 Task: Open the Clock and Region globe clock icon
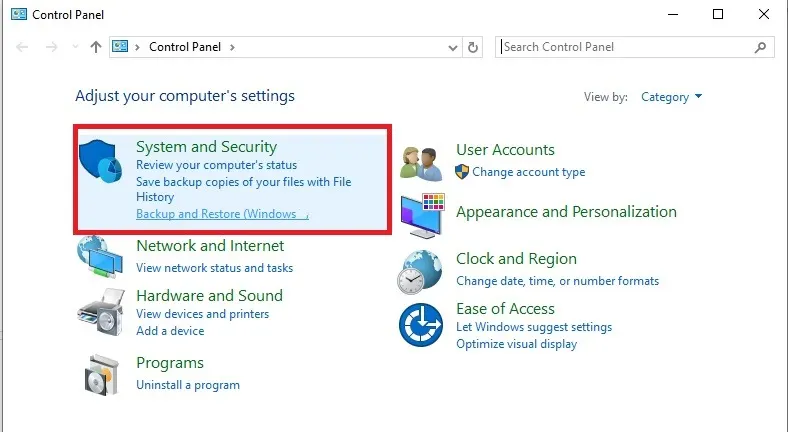pyautogui.click(x=420, y=272)
